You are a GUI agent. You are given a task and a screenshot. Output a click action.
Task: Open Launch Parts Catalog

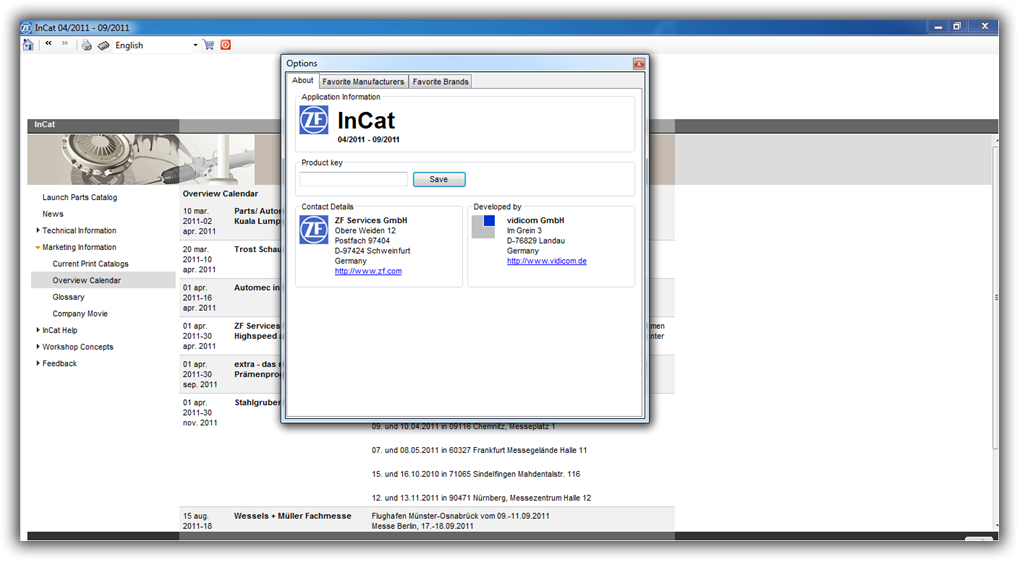[x=80, y=197]
